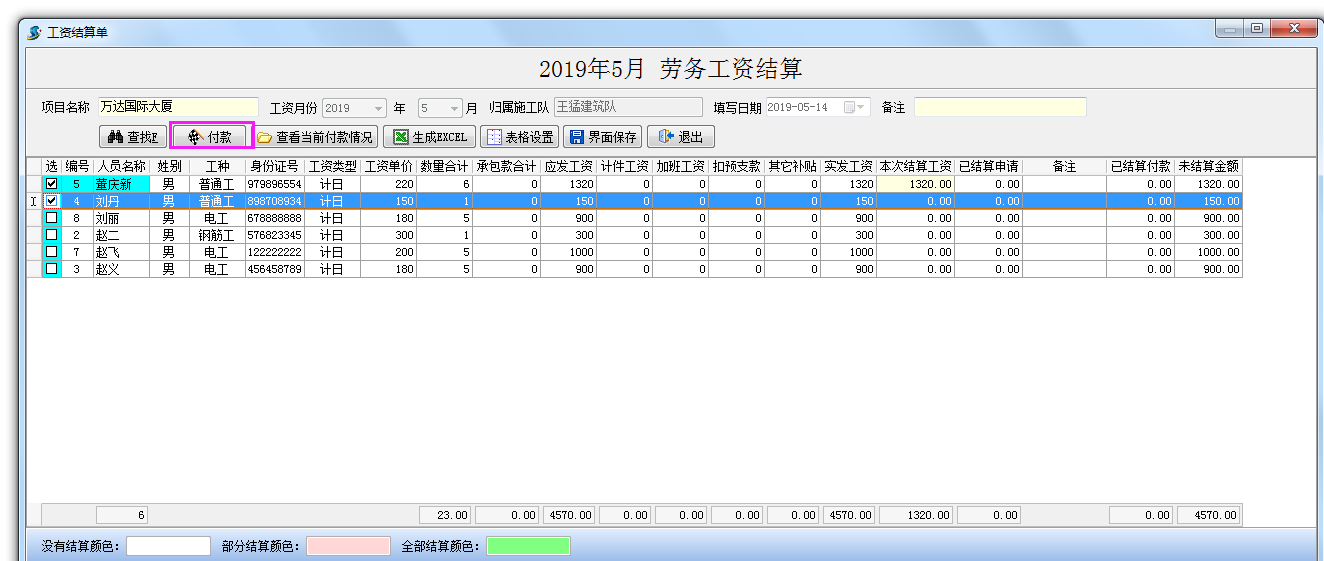Click the app icon in title bar

coord(35,33)
